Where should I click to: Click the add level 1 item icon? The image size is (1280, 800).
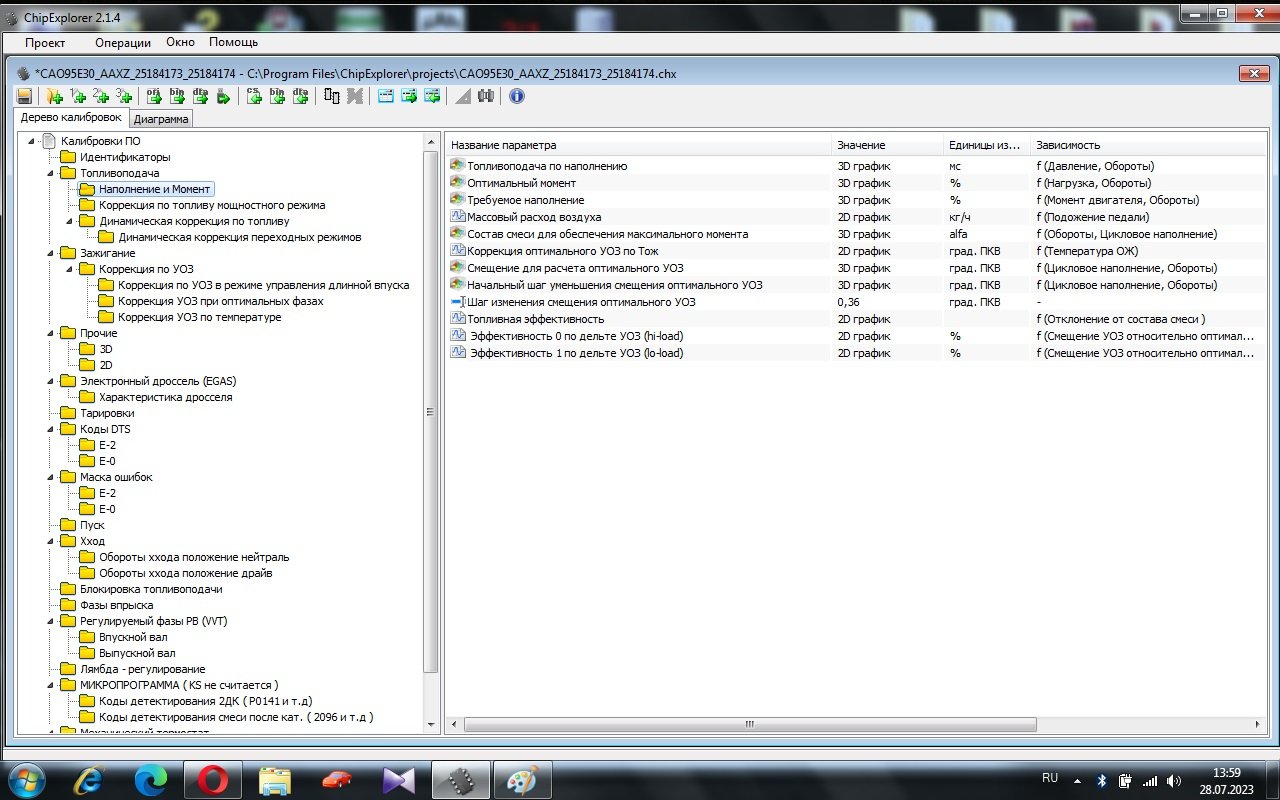77,96
